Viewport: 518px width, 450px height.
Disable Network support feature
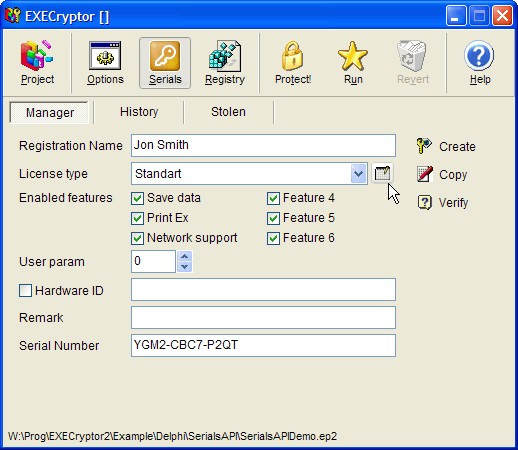point(137,238)
